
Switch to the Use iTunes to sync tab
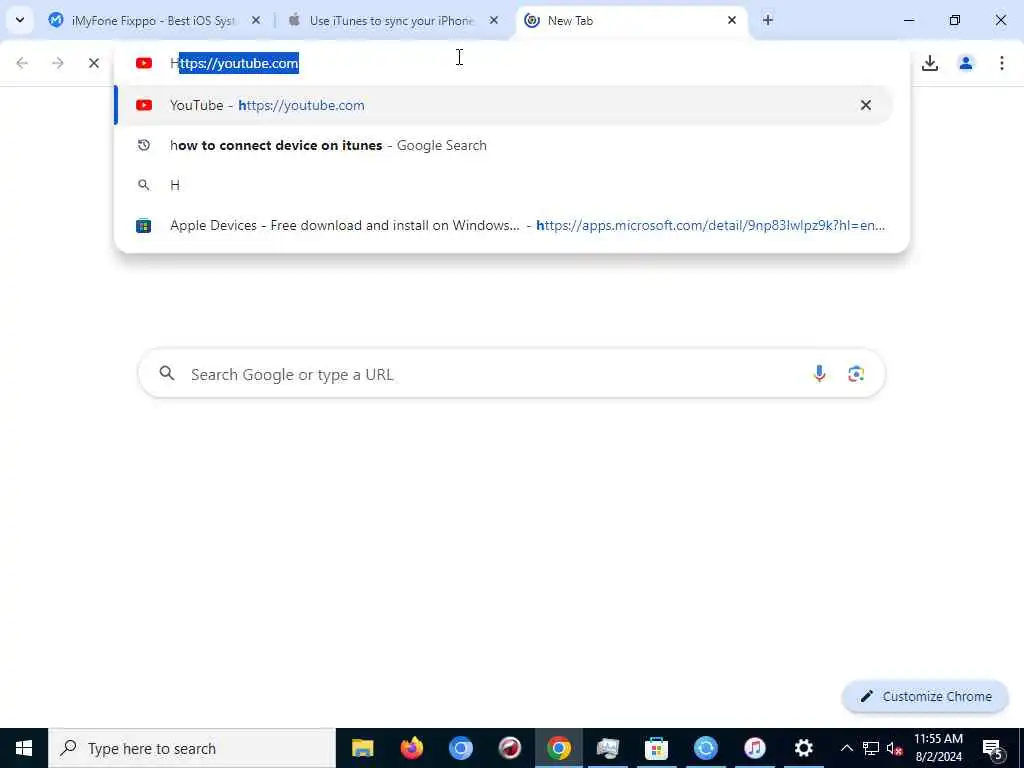(391, 21)
